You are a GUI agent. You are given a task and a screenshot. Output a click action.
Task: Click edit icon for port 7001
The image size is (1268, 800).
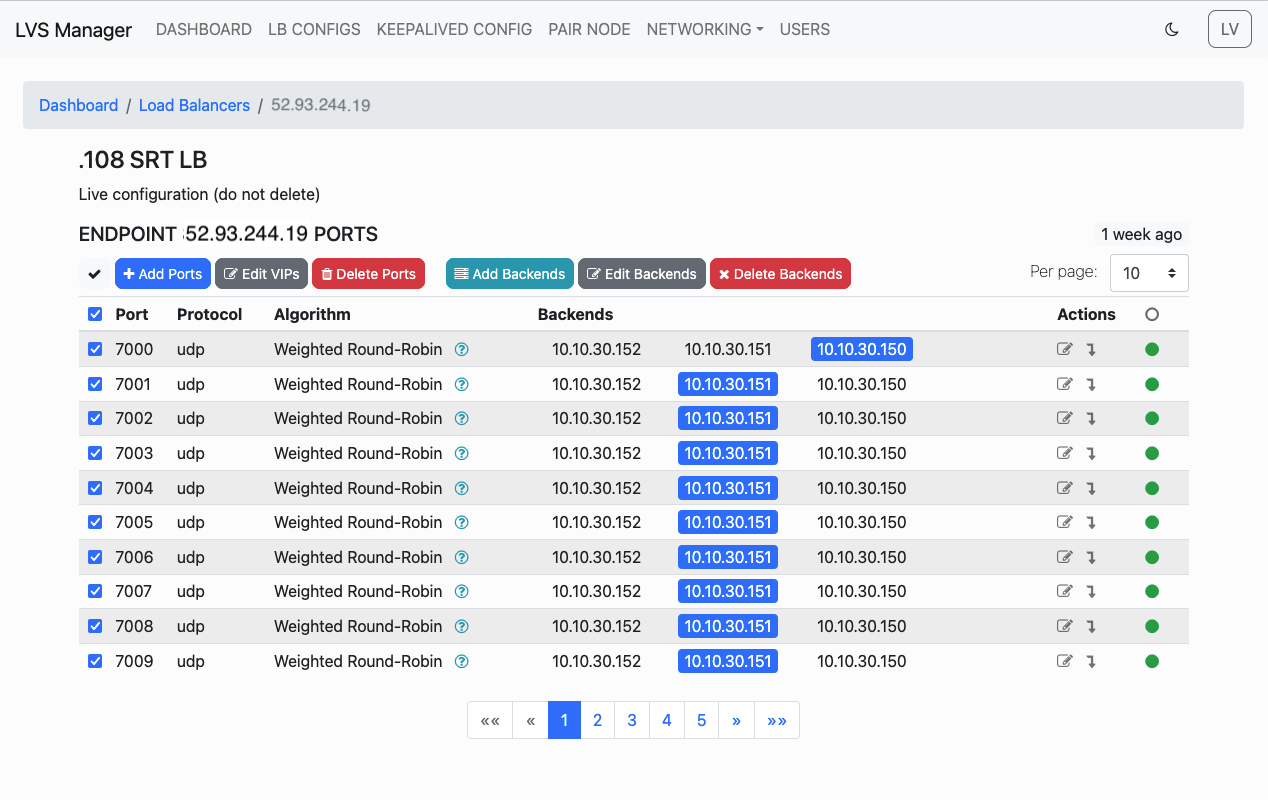(1065, 384)
